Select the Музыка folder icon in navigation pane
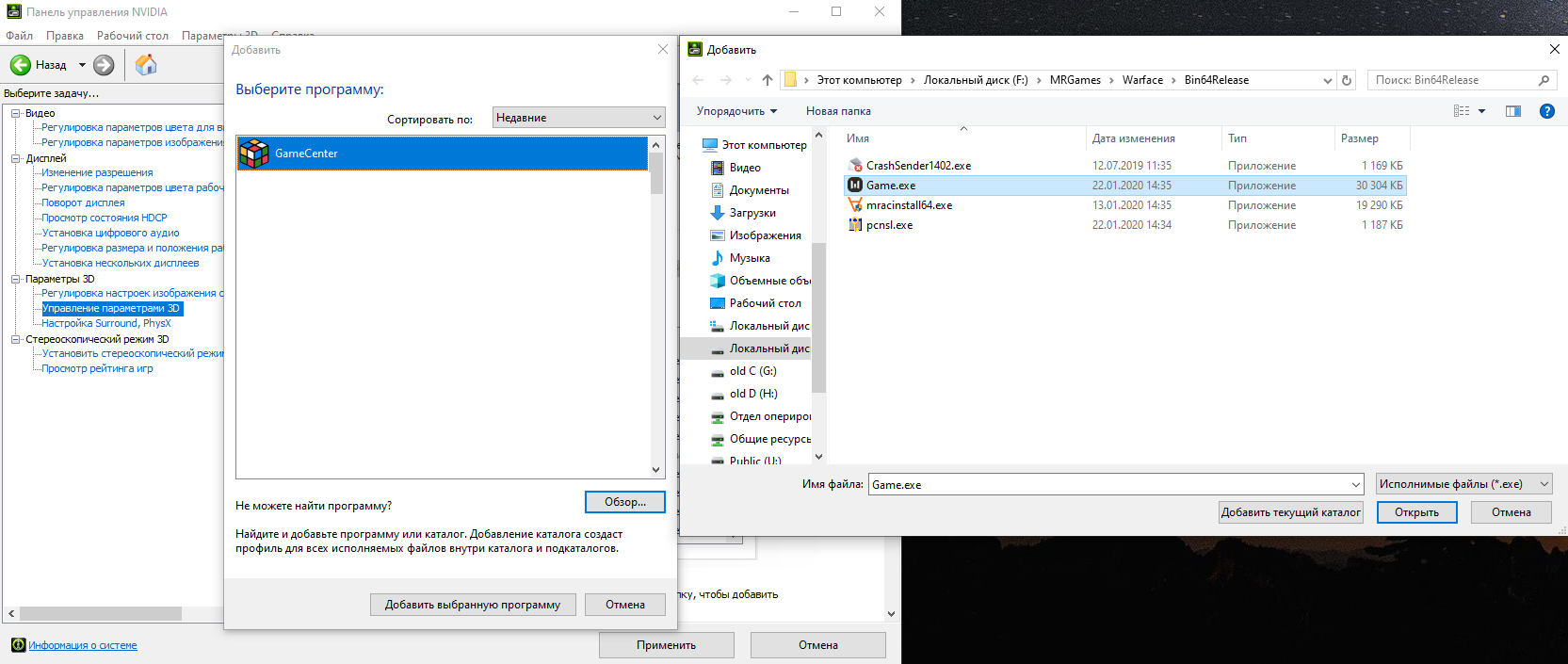Image resolution: width=1568 pixels, height=664 pixels. coord(718,258)
